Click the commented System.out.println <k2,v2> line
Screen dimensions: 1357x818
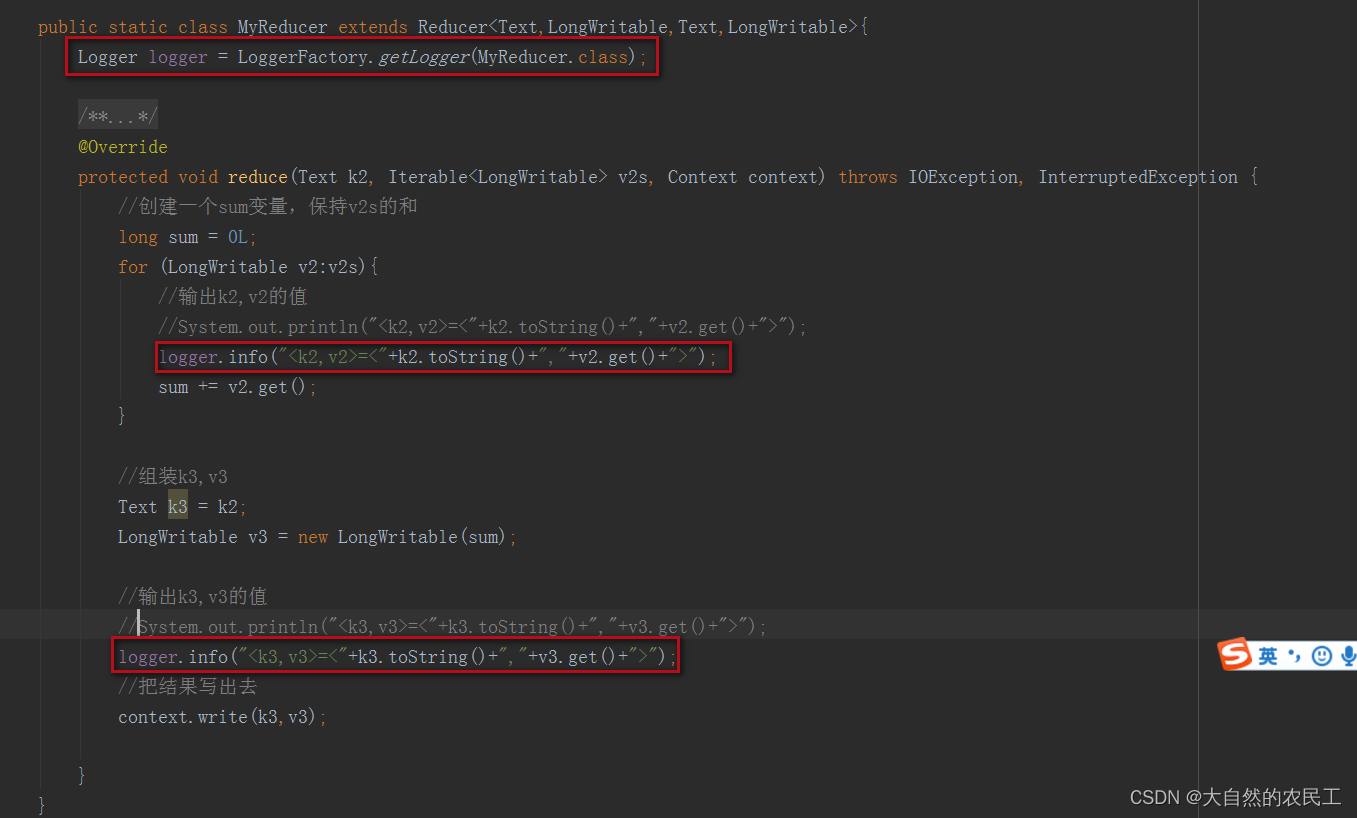tap(482, 327)
